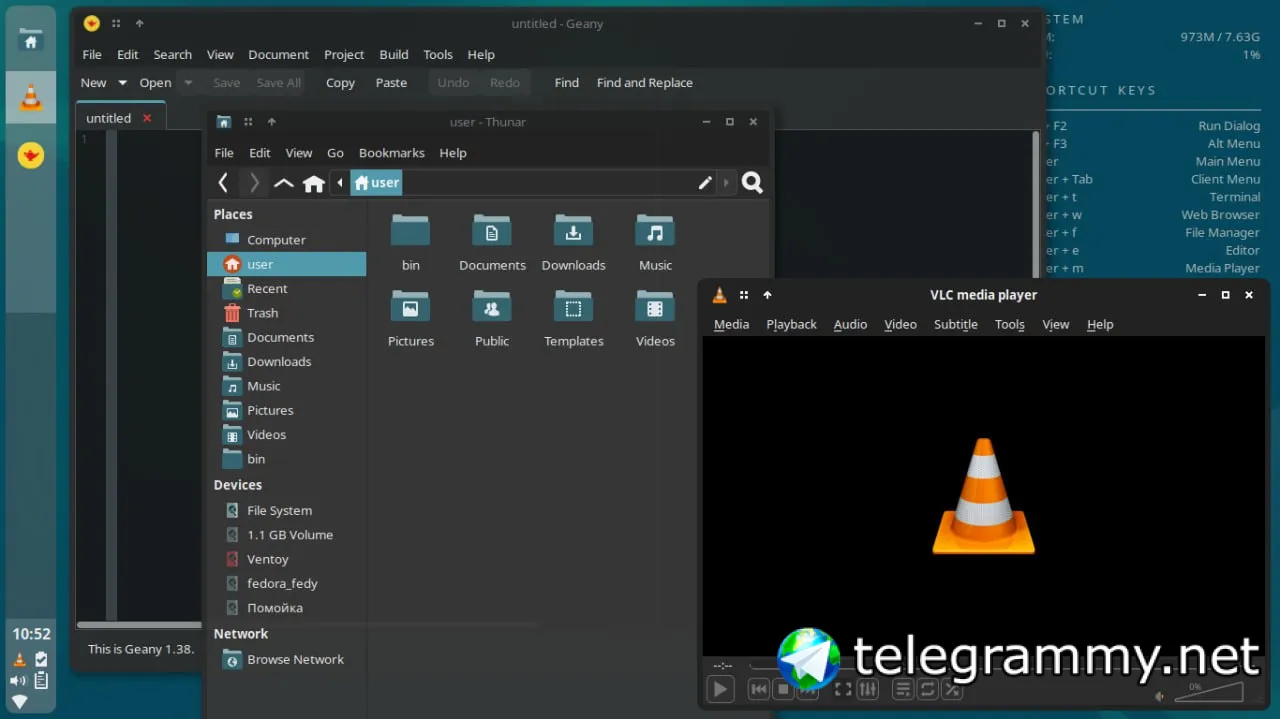Click Find in Geany toolbar
This screenshot has height=719, width=1280.
tap(567, 83)
